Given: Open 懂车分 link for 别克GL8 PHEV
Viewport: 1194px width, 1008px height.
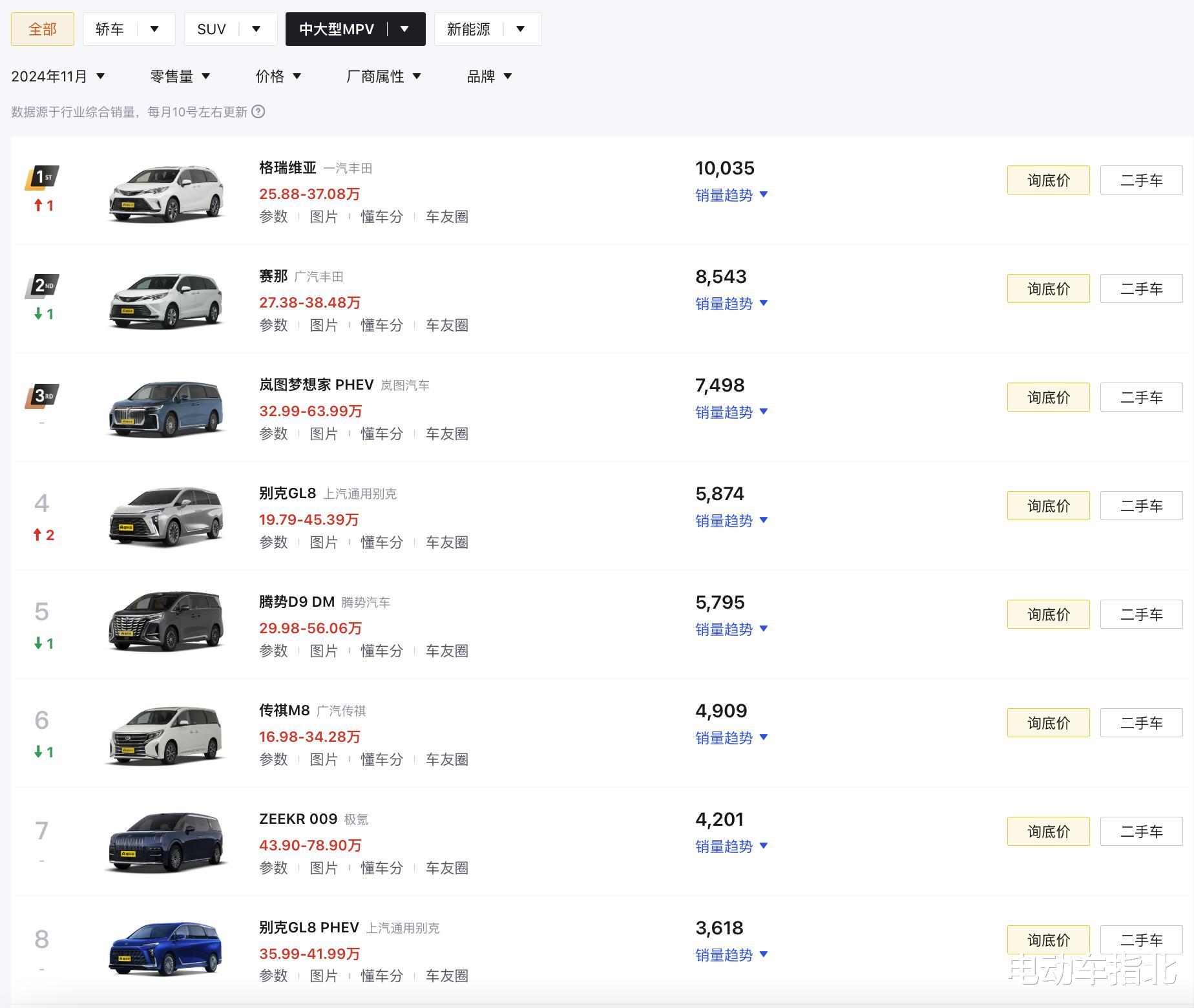Looking at the screenshot, I should (381, 976).
